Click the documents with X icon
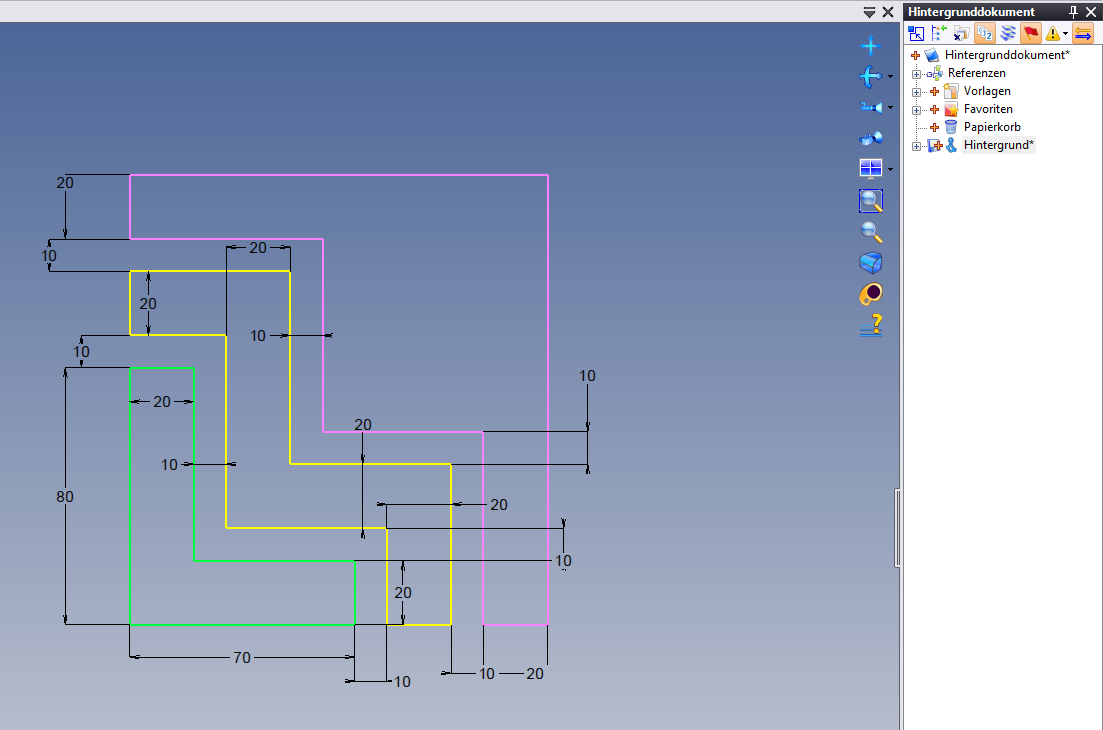The image size is (1103, 730). point(962,33)
